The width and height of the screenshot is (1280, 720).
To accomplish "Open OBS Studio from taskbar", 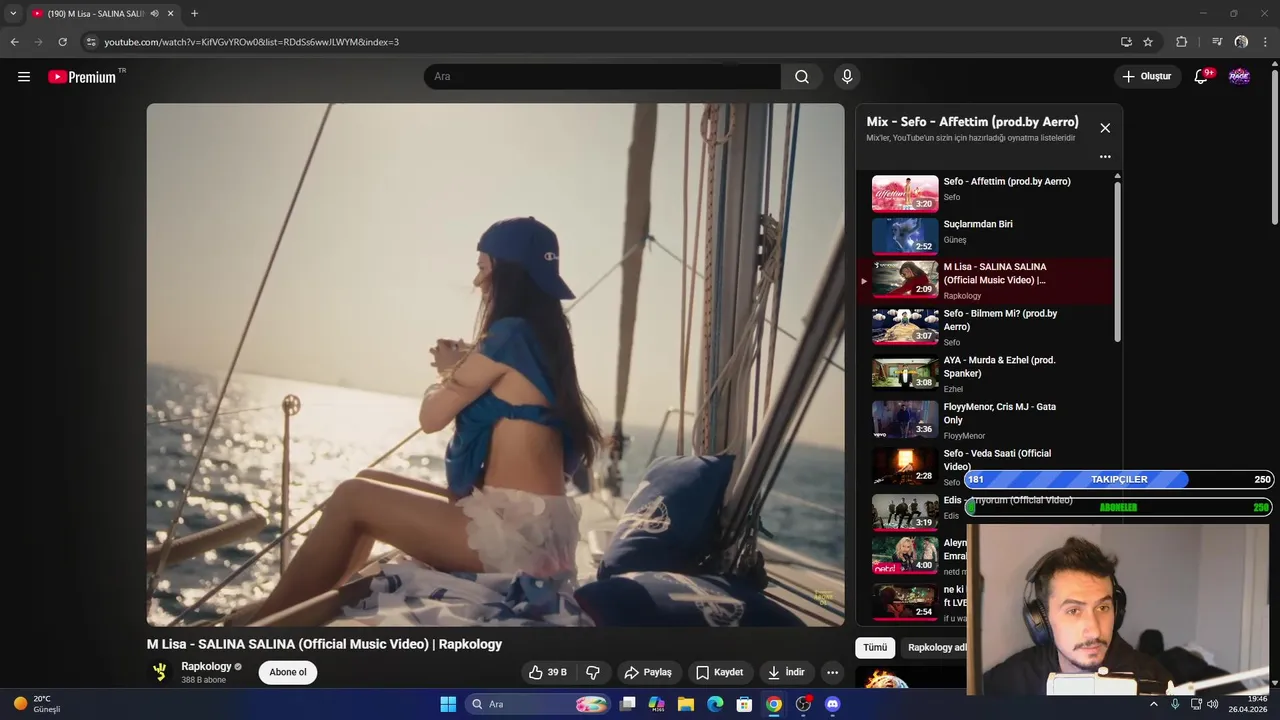I will [x=803, y=704].
